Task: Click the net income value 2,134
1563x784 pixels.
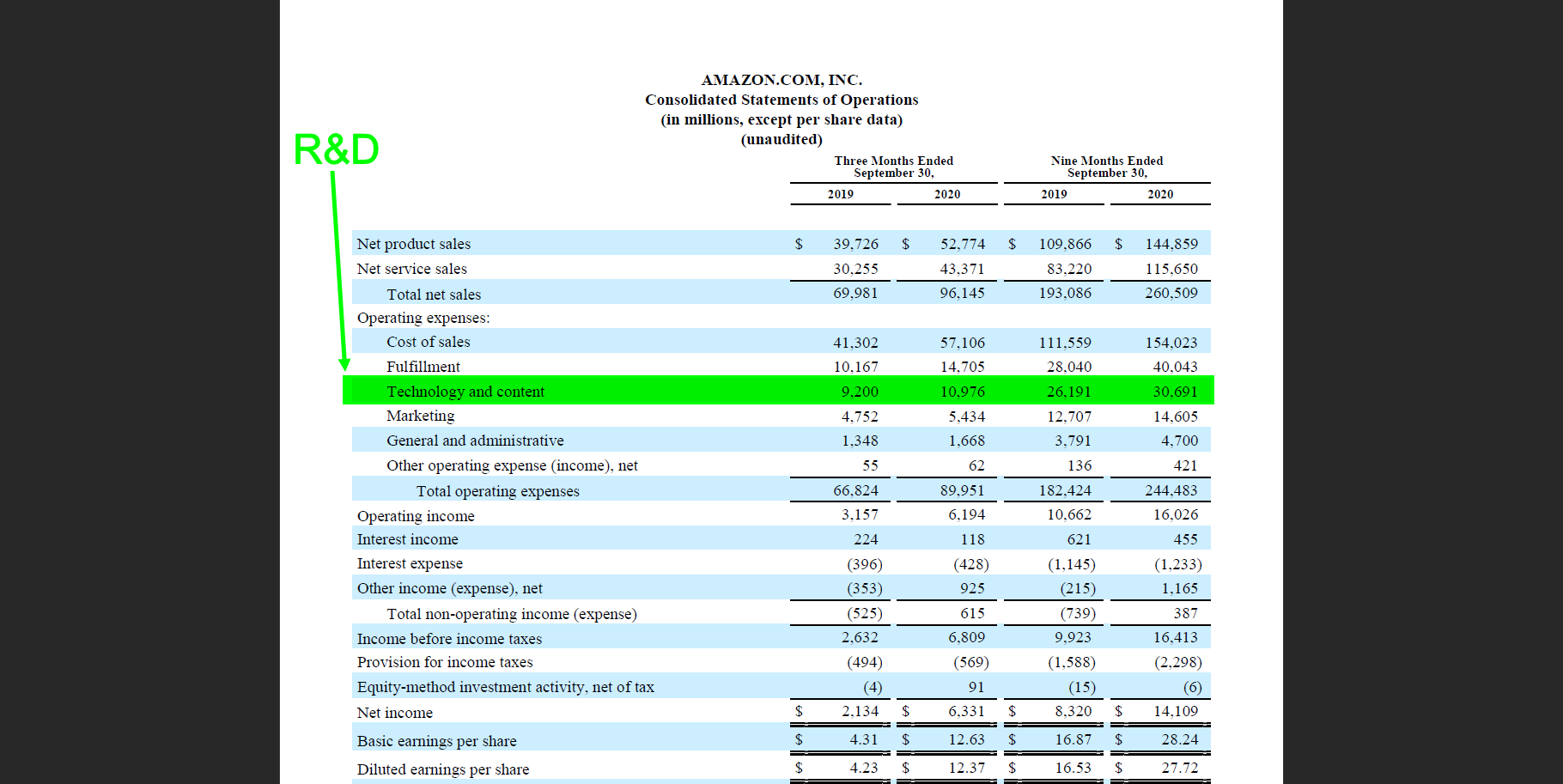Action: [861, 711]
